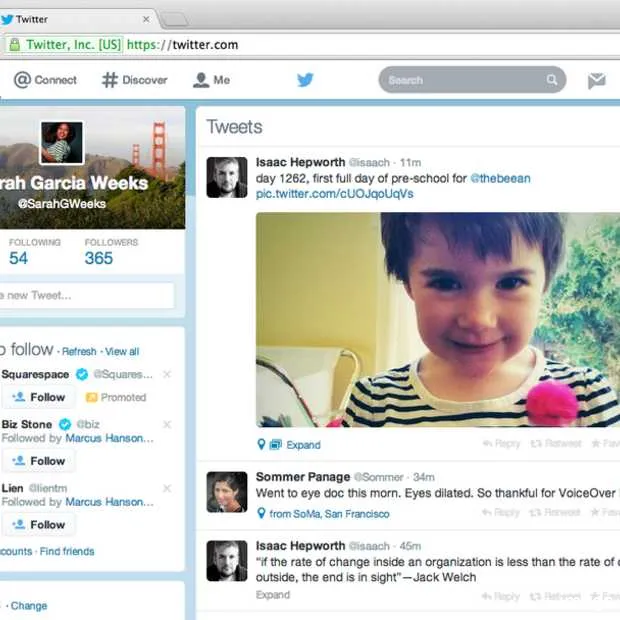Viewport: 620px width, 620px height.
Task: Open Sommer Panage profile name
Action: 303,477
